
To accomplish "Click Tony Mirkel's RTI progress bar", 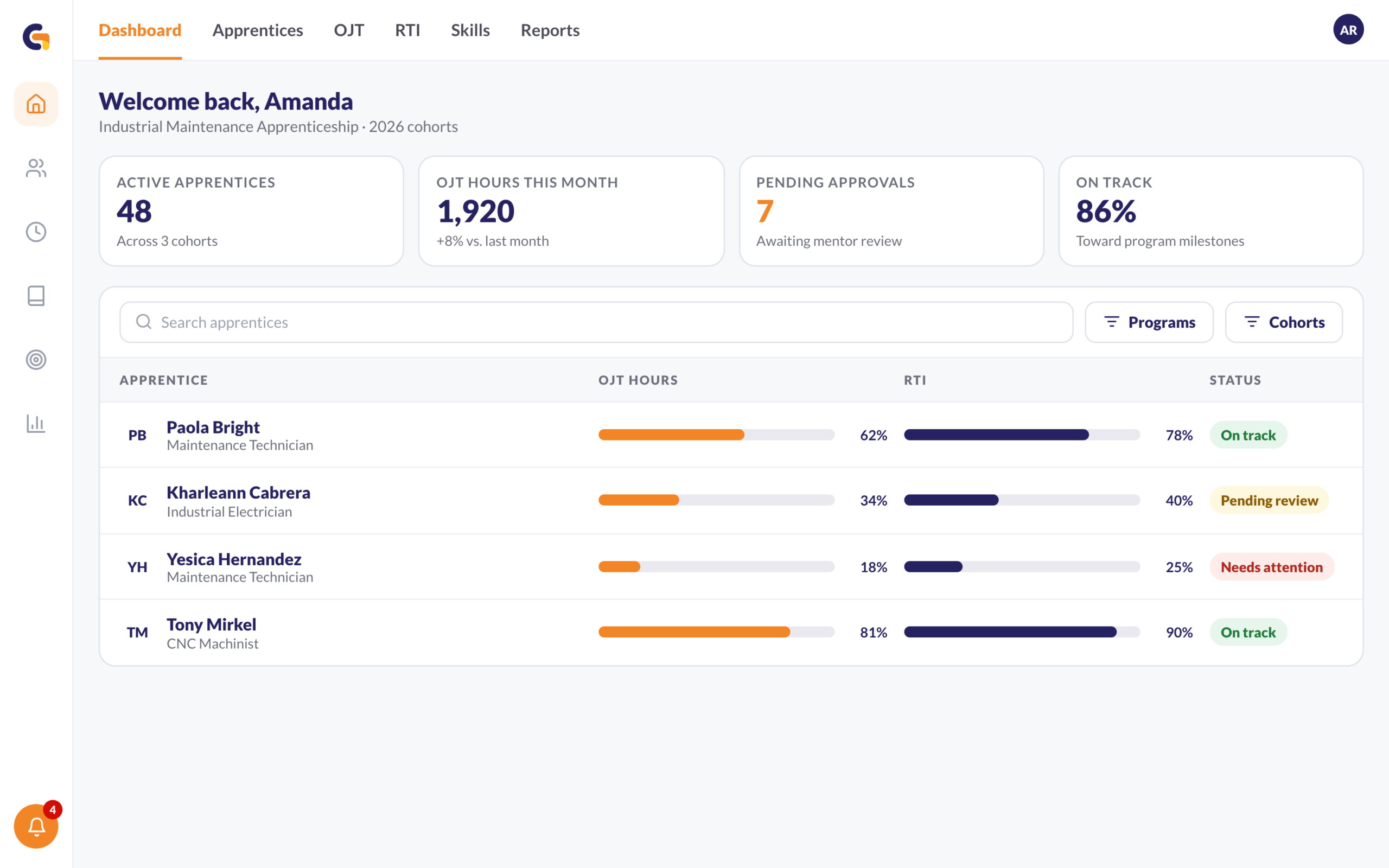I will pyautogui.click(x=1022, y=632).
